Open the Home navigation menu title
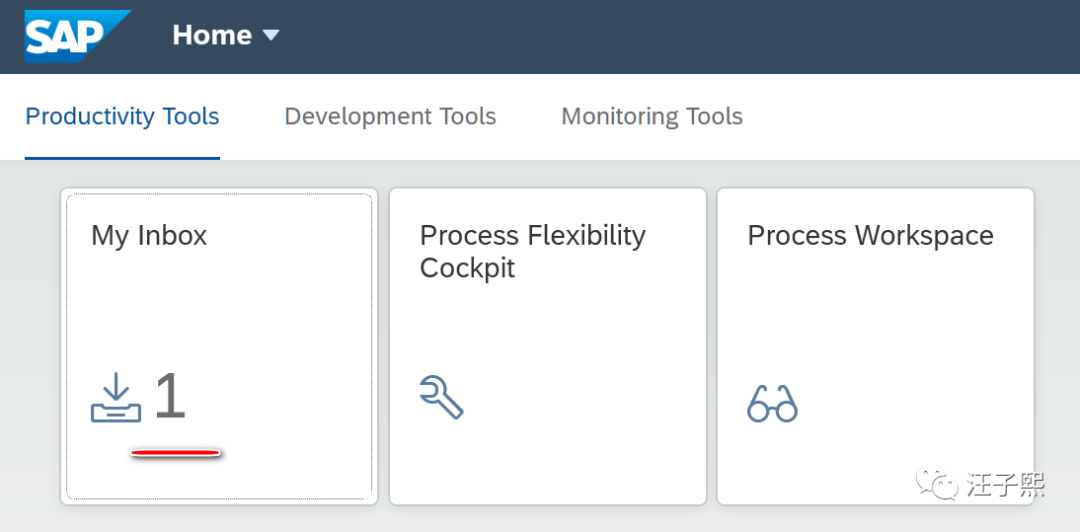 (211, 35)
